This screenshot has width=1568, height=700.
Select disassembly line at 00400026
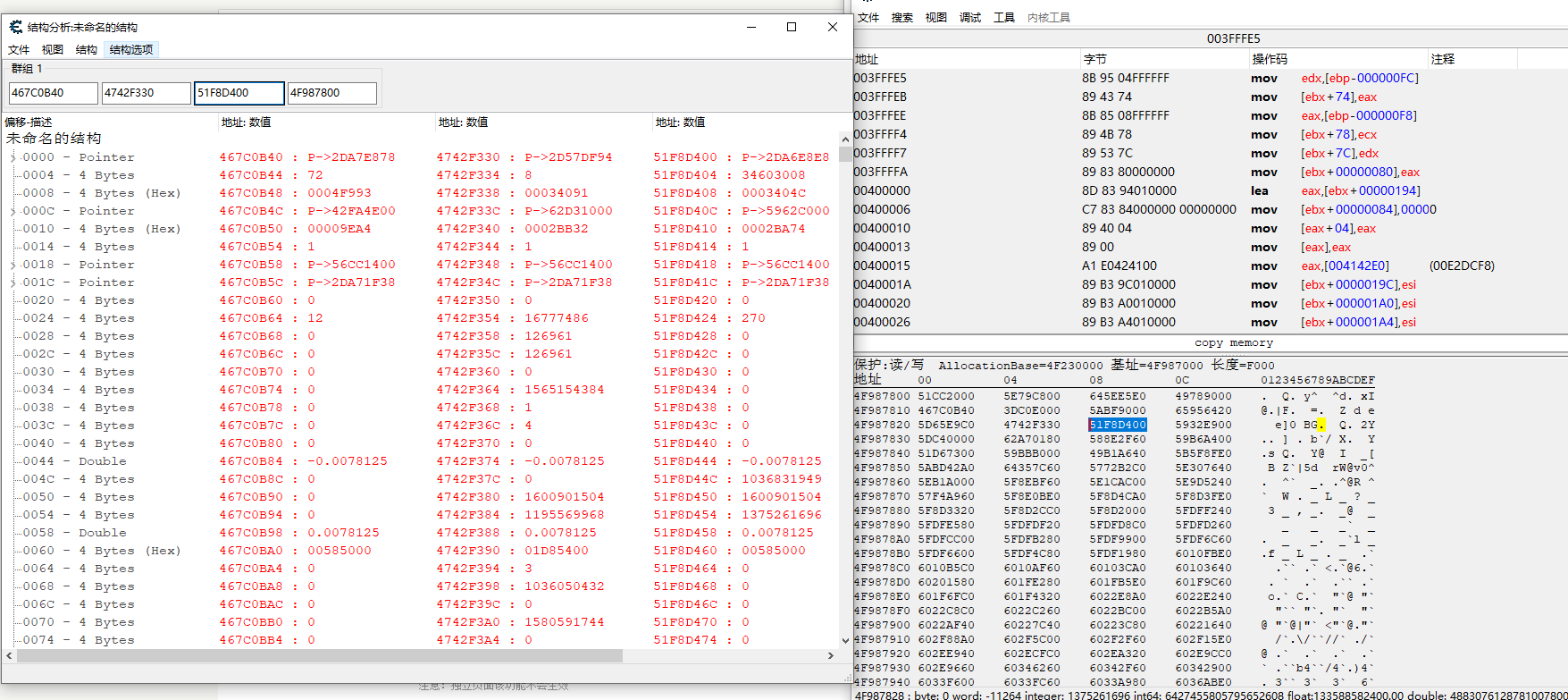[x=1211, y=323]
